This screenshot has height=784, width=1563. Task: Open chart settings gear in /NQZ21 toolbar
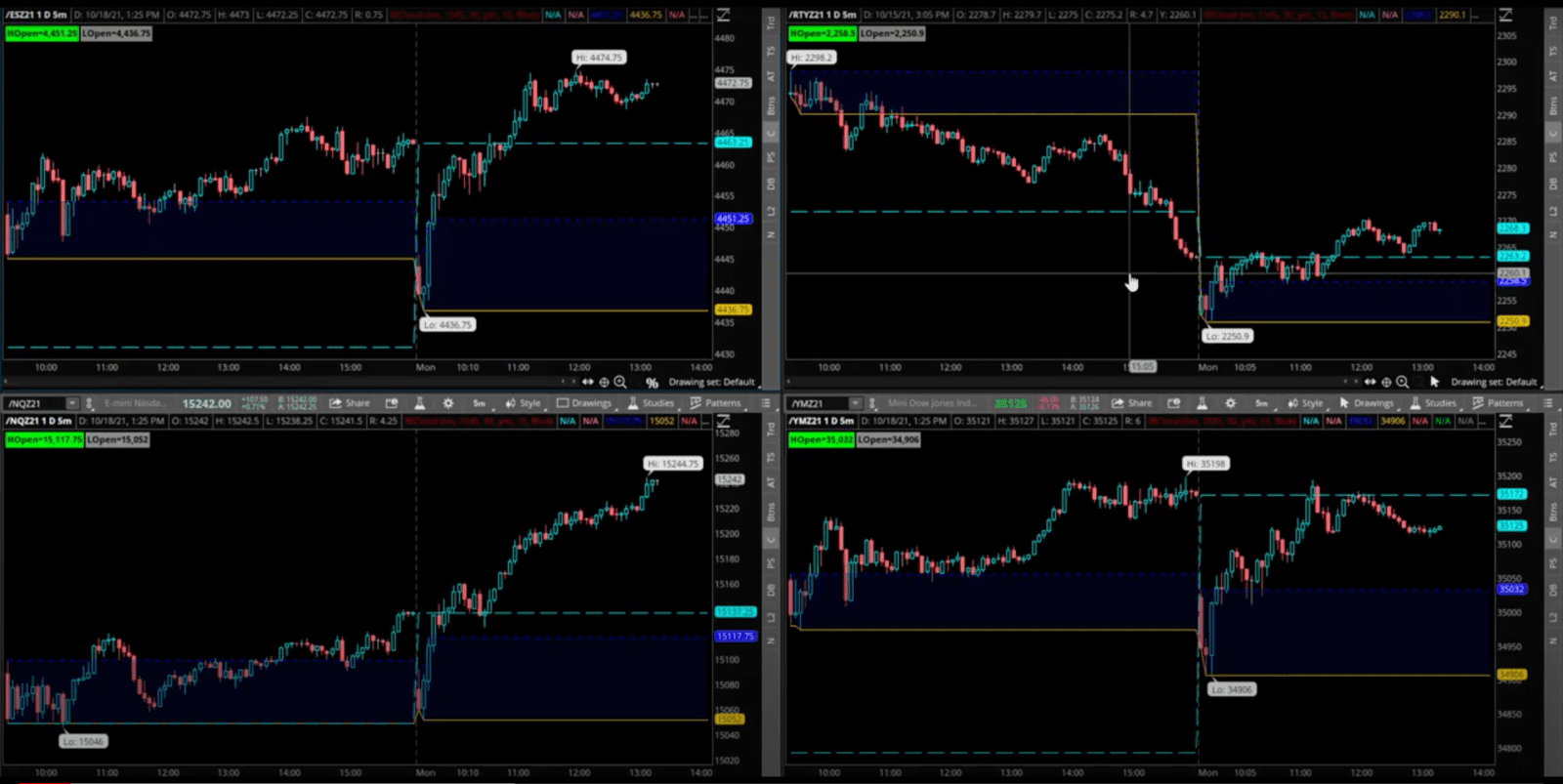click(448, 403)
